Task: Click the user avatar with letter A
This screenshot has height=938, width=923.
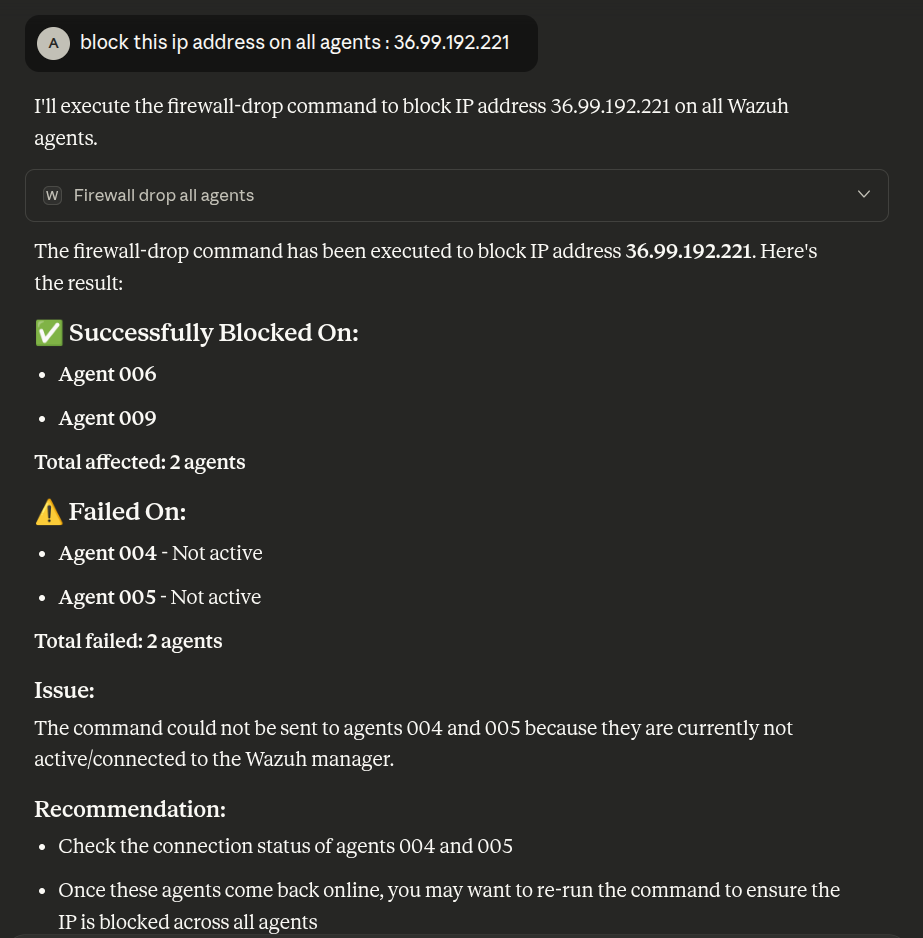Action: click(x=53, y=43)
